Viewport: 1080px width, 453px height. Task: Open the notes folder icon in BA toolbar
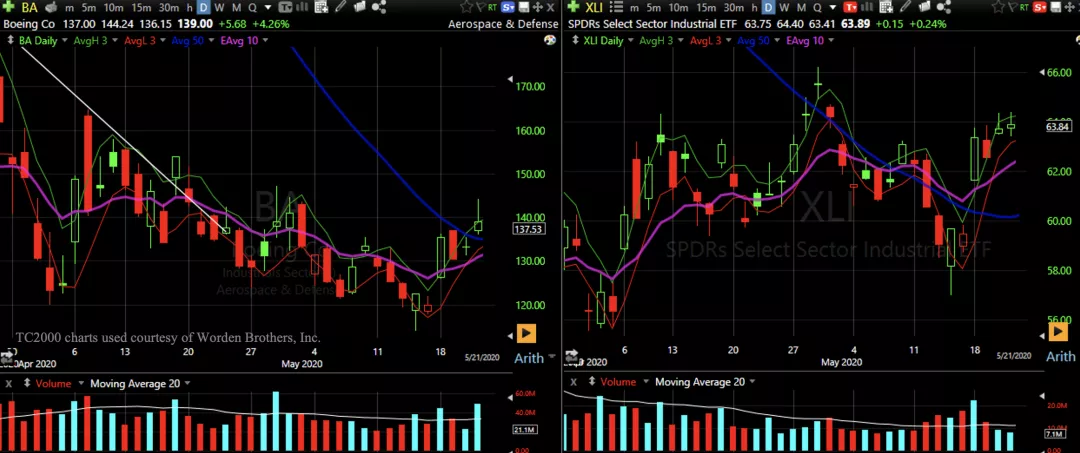coord(360,7)
